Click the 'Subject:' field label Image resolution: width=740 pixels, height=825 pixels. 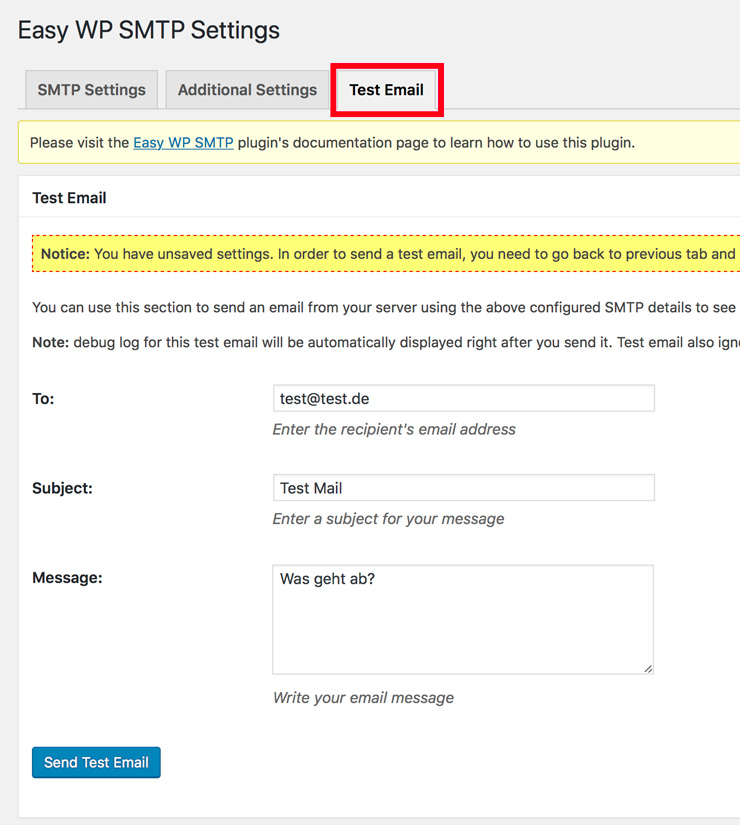point(62,488)
